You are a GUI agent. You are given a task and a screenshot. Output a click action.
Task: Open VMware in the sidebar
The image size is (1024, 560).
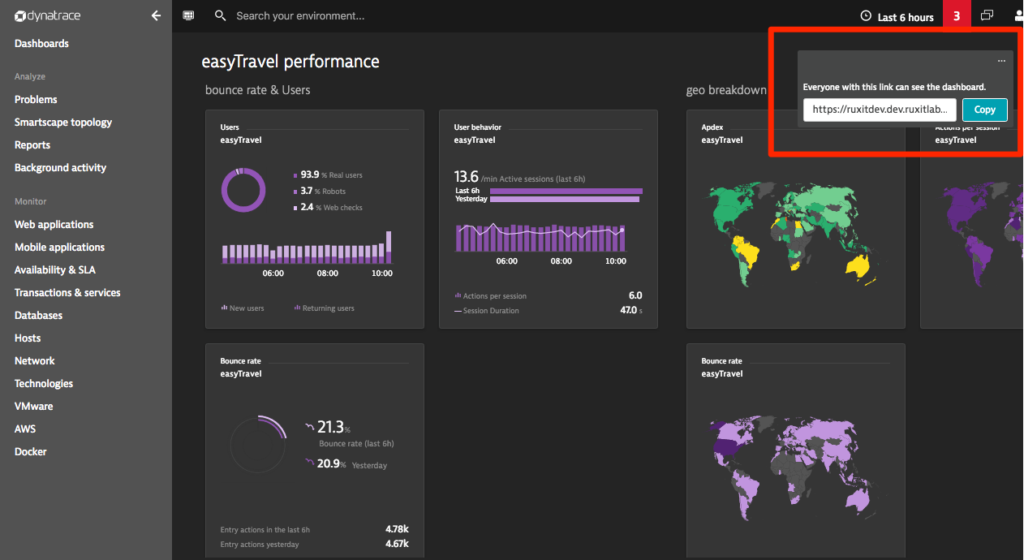[x=34, y=406]
